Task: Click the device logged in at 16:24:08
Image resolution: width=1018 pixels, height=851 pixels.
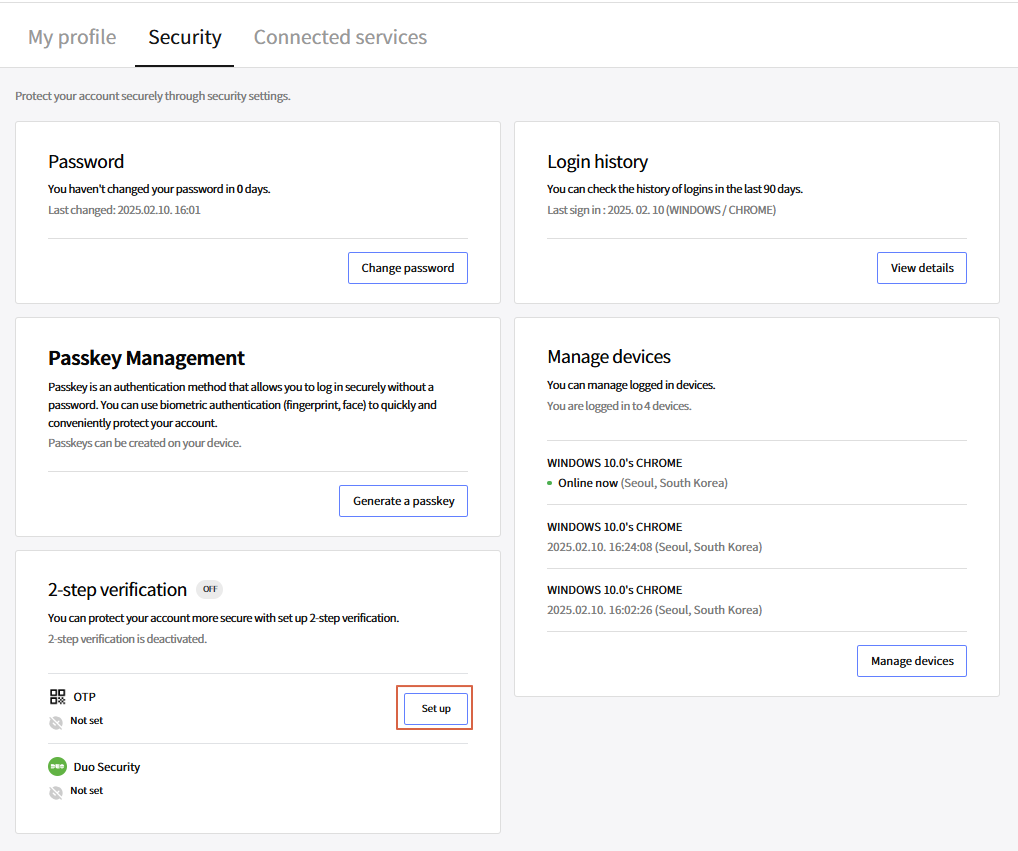Action: coord(756,537)
